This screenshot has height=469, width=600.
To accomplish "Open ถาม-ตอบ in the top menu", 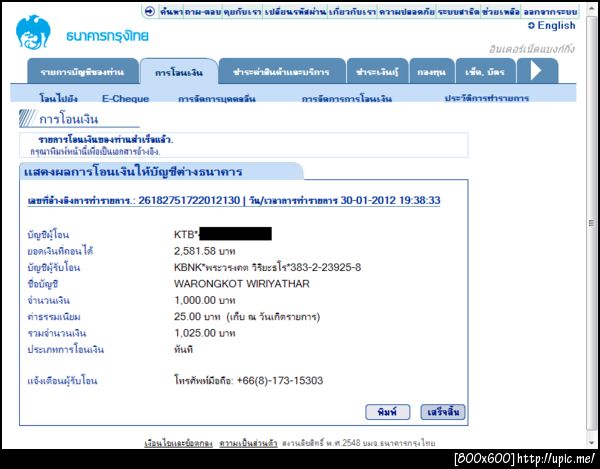I will pos(203,12).
